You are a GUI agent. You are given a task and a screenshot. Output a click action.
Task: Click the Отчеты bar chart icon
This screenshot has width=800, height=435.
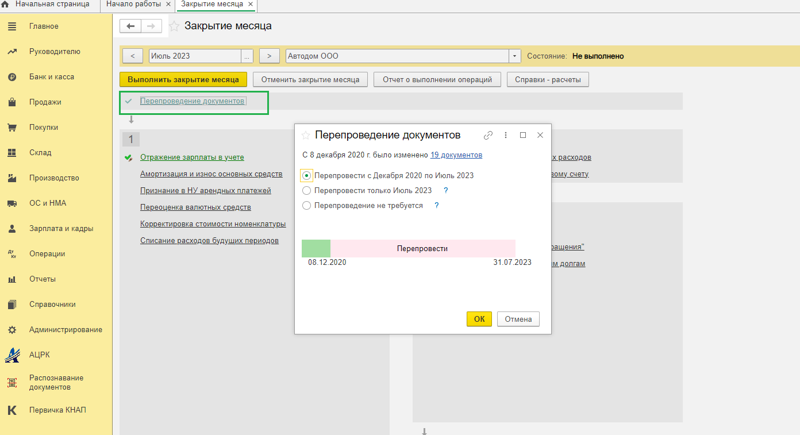click(12, 279)
